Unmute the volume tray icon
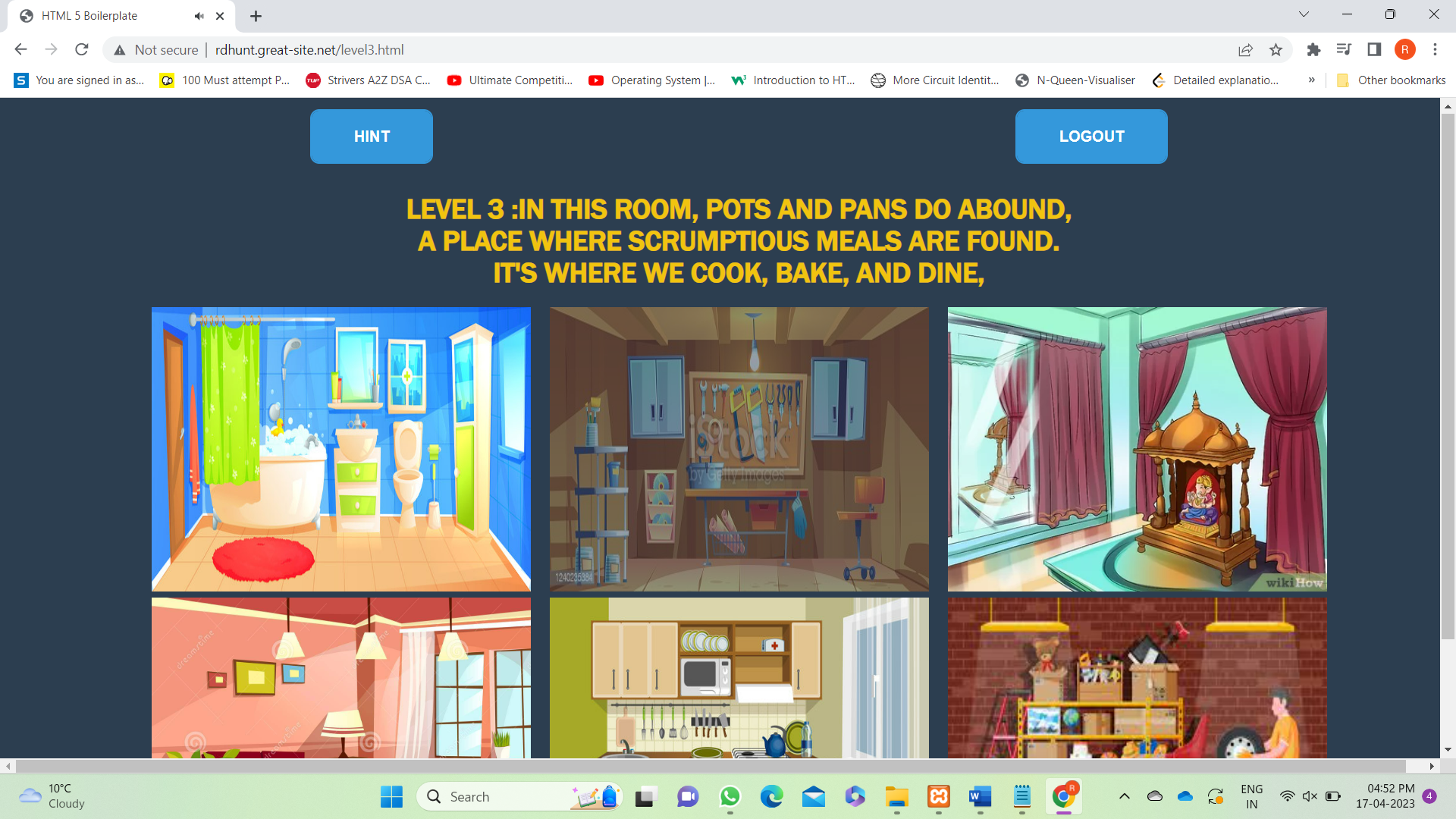 (1310, 796)
